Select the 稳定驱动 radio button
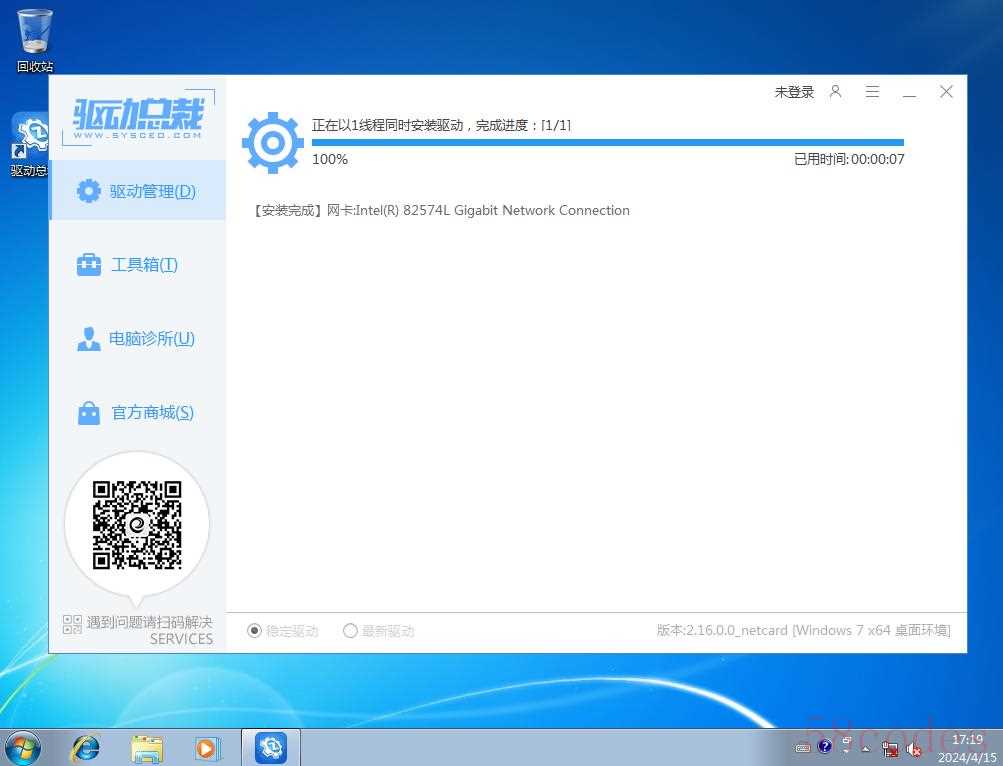This screenshot has height=766, width=1003. pyautogui.click(x=254, y=631)
